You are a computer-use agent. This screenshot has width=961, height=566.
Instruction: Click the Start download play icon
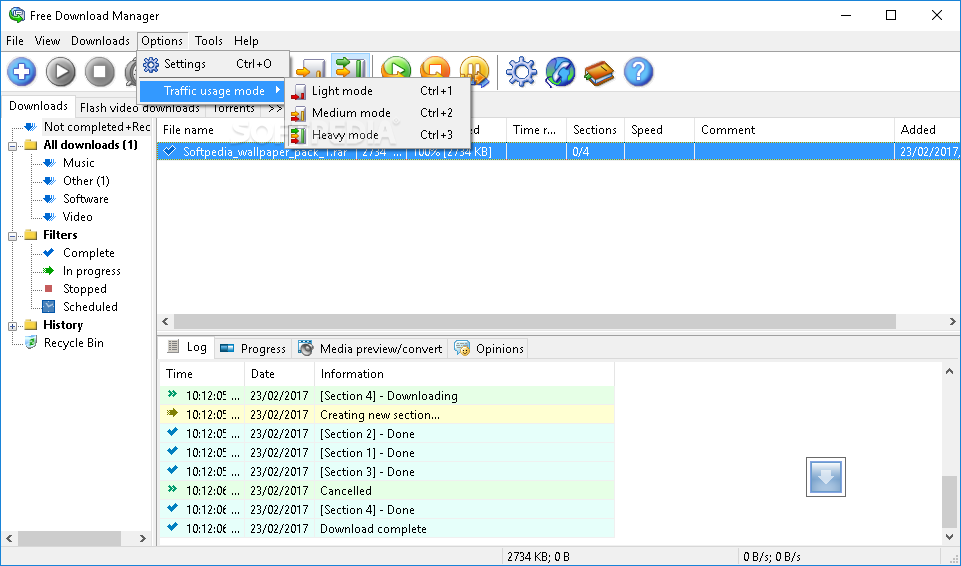point(61,72)
